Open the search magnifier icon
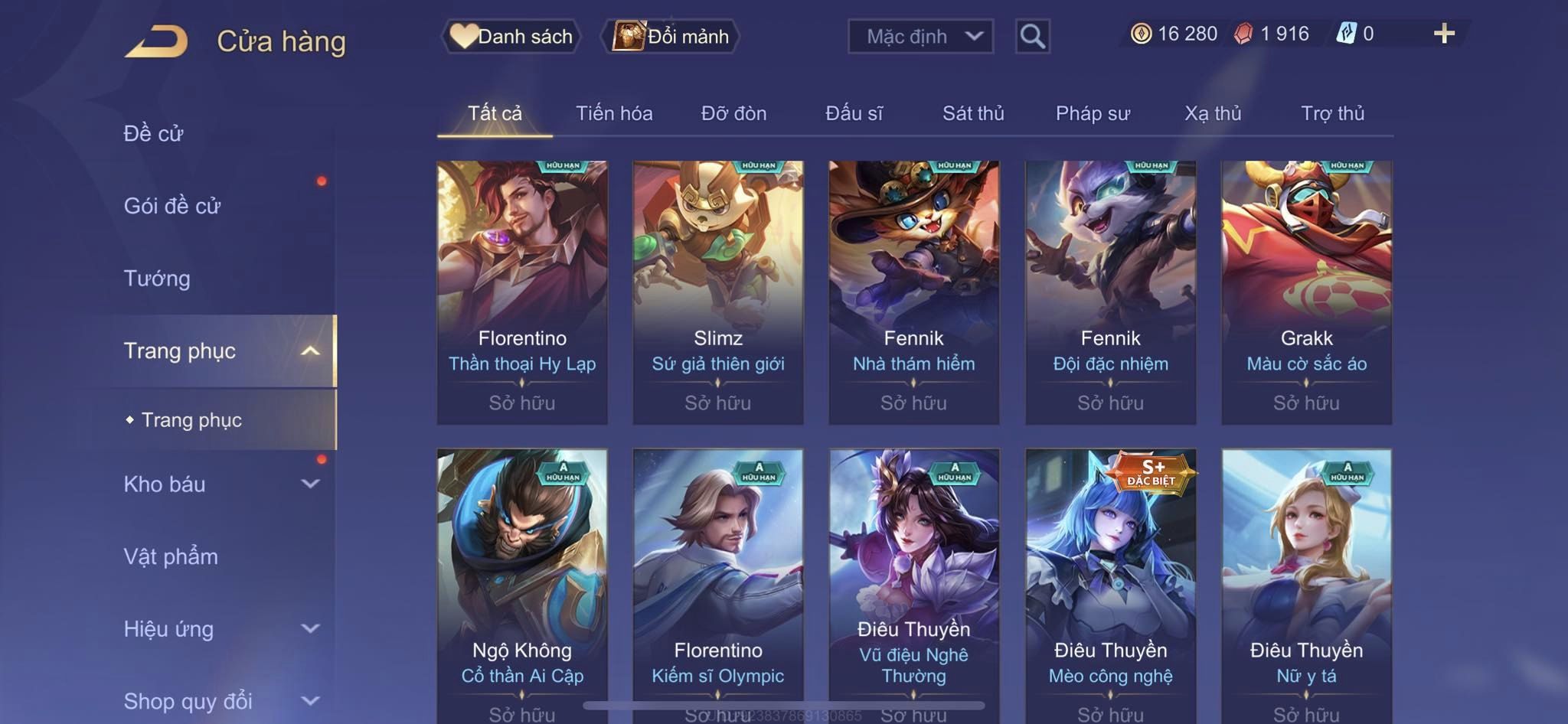 (1032, 36)
